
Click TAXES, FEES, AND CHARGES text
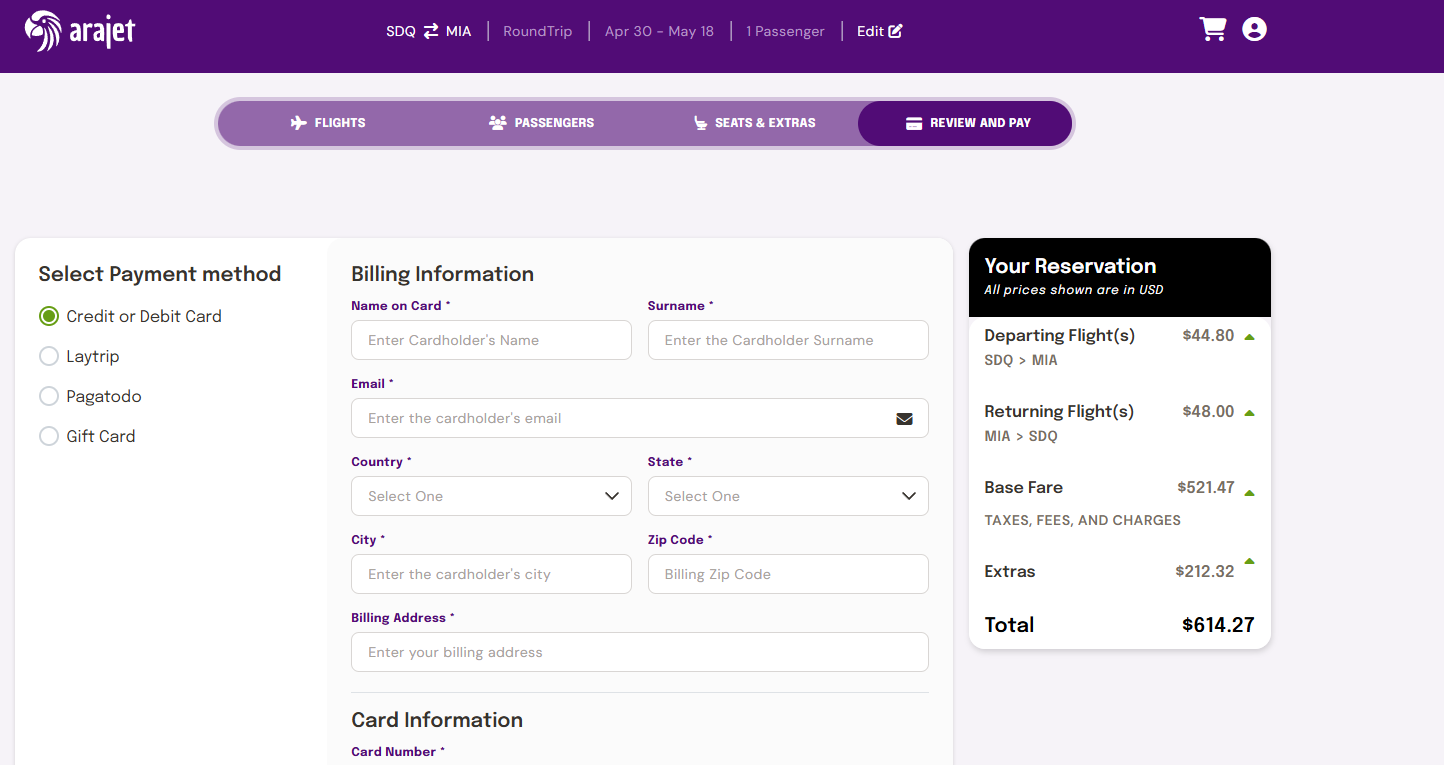(1082, 520)
